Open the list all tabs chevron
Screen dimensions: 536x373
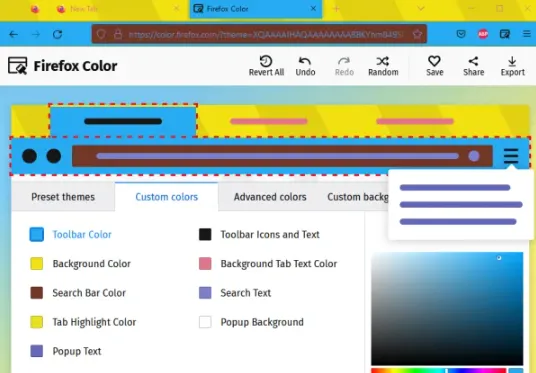tap(421, 9)
